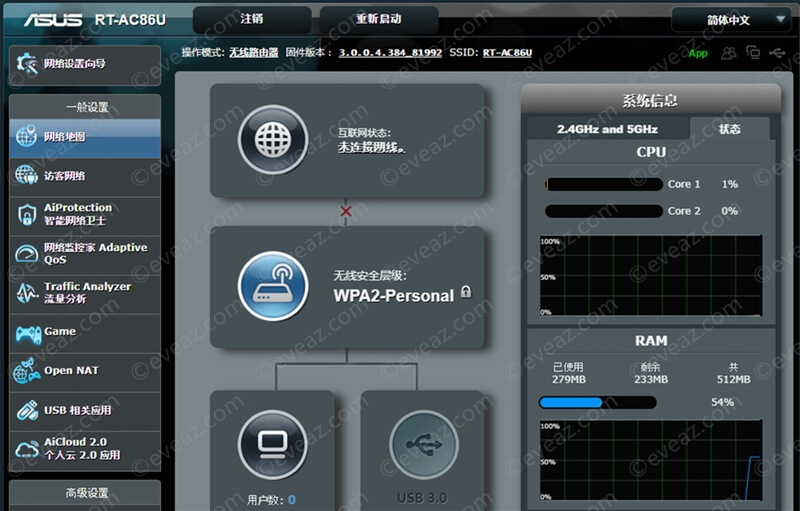Click the 未连接网络 internet status link
Image resolution: width=800 pixels, height=511 pixels.
(x=371, y=148)
